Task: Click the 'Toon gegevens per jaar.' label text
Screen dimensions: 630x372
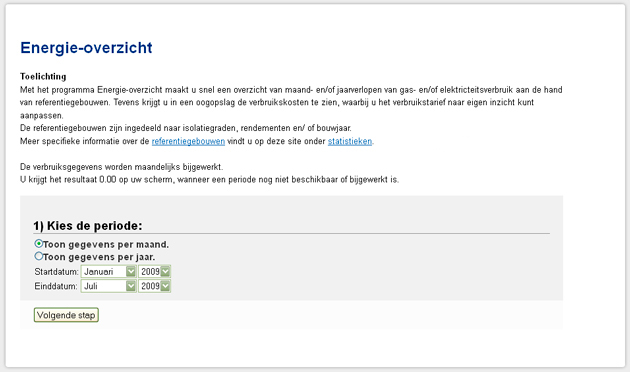Action: (99, 257)
